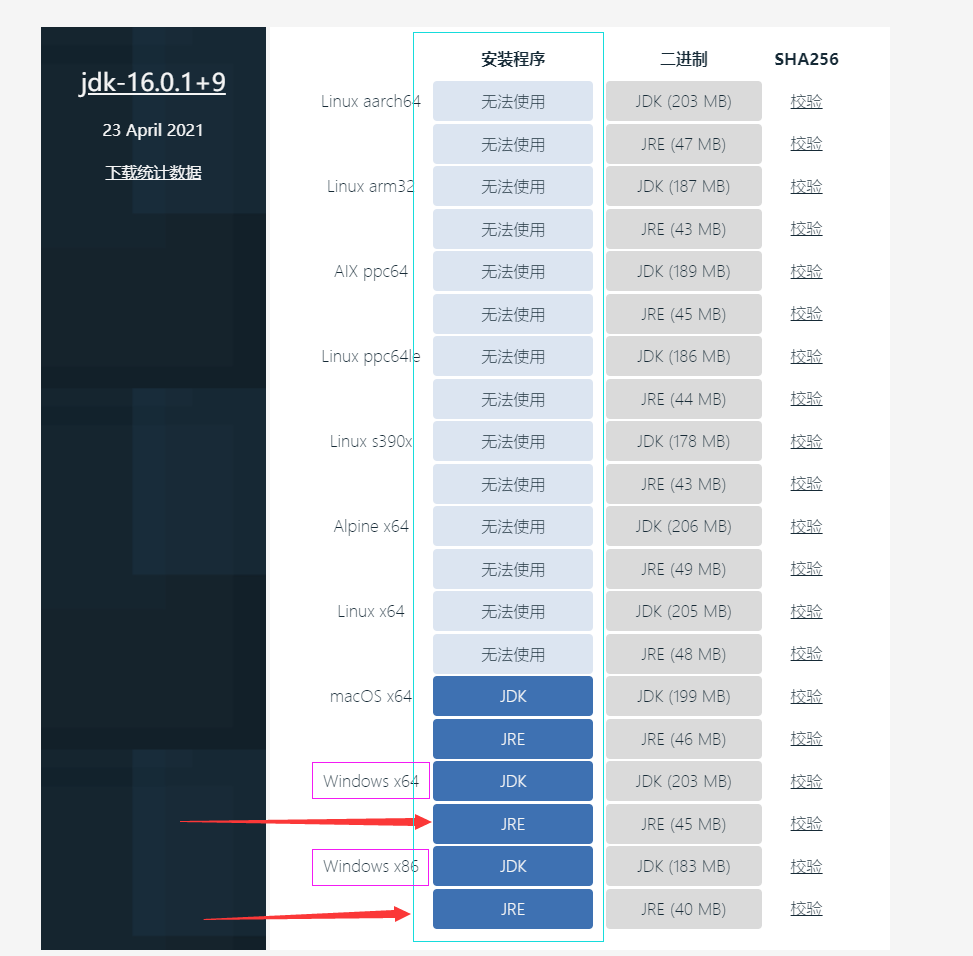Open 校验 link for JRE (47 MB)

tap(806, 144)
